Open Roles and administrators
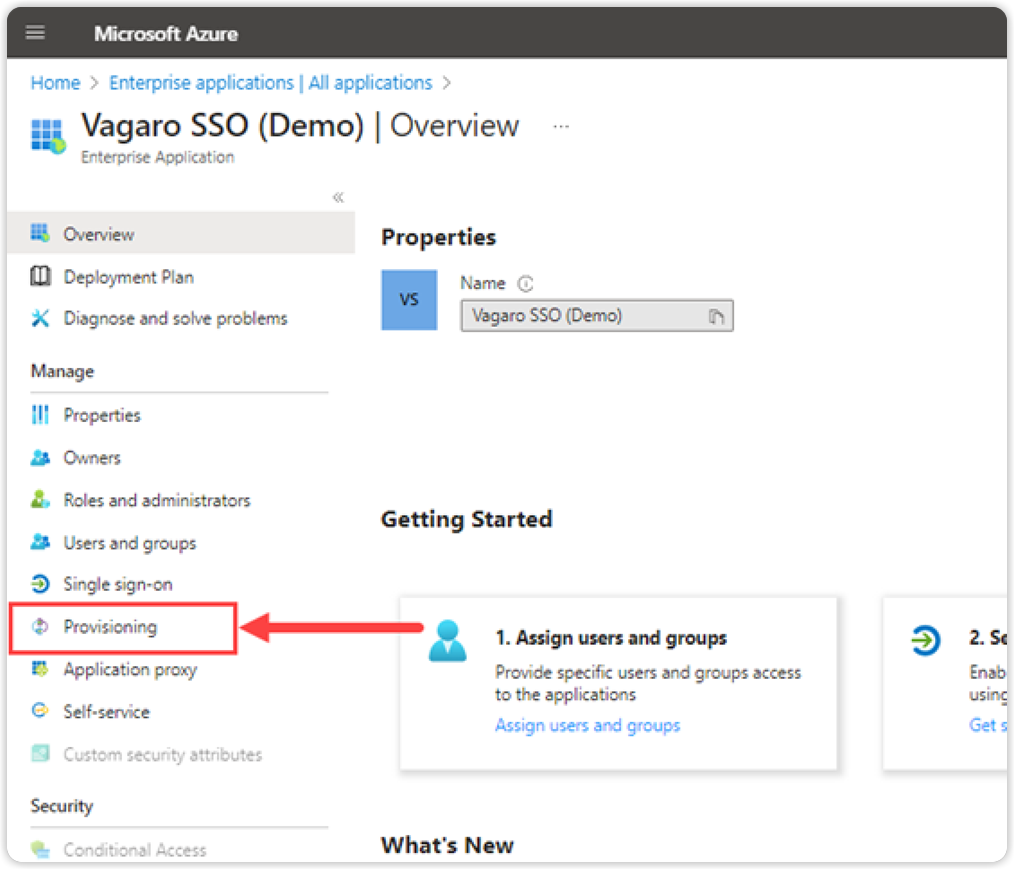The height and width of the screenshot is (870, 1015). tap(157, 500)
